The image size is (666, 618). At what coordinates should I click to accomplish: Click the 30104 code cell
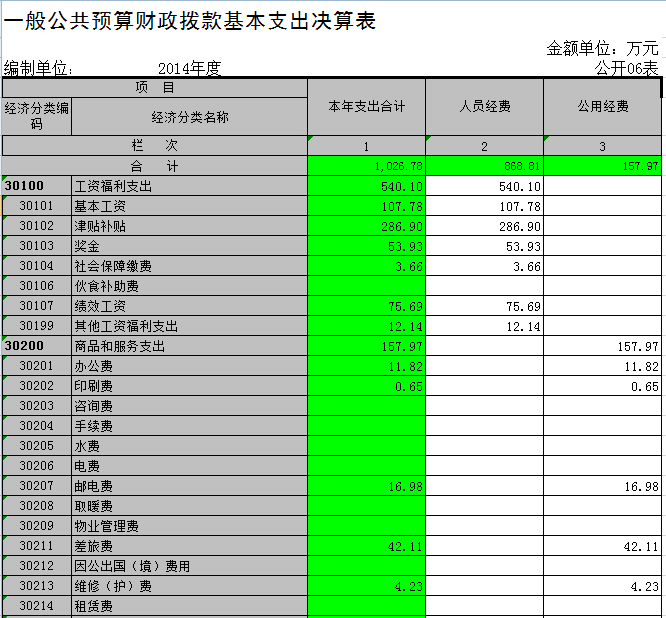(x=37, y=266)
